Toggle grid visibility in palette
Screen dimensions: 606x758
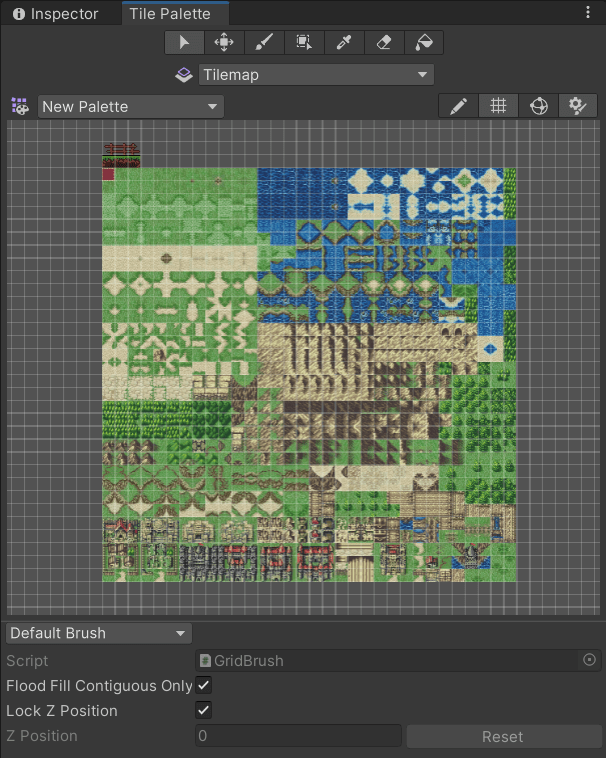click(x=498, y=106)
